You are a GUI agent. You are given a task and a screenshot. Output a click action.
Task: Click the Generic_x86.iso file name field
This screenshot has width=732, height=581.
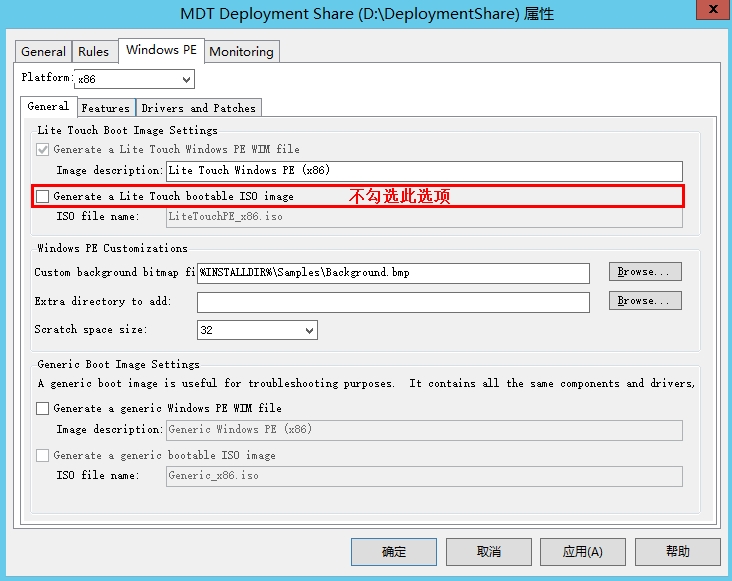pos(424,476)
